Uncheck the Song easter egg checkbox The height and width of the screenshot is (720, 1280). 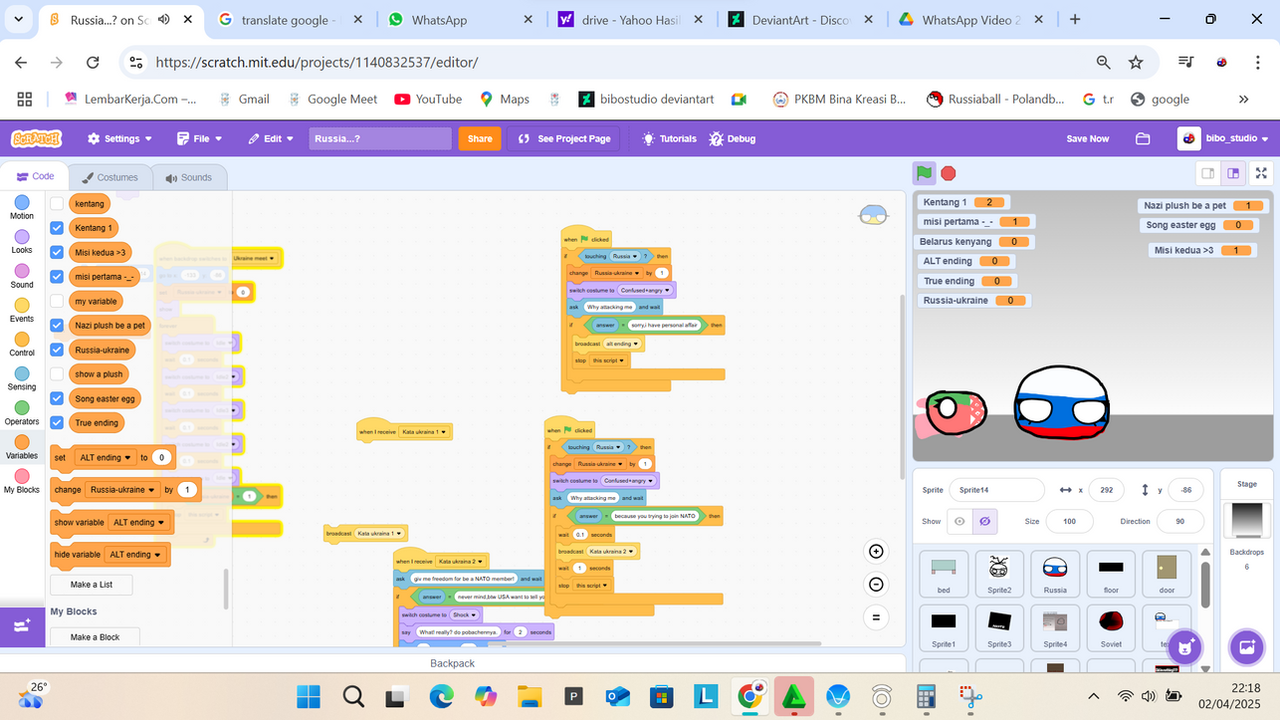[57, 398]
